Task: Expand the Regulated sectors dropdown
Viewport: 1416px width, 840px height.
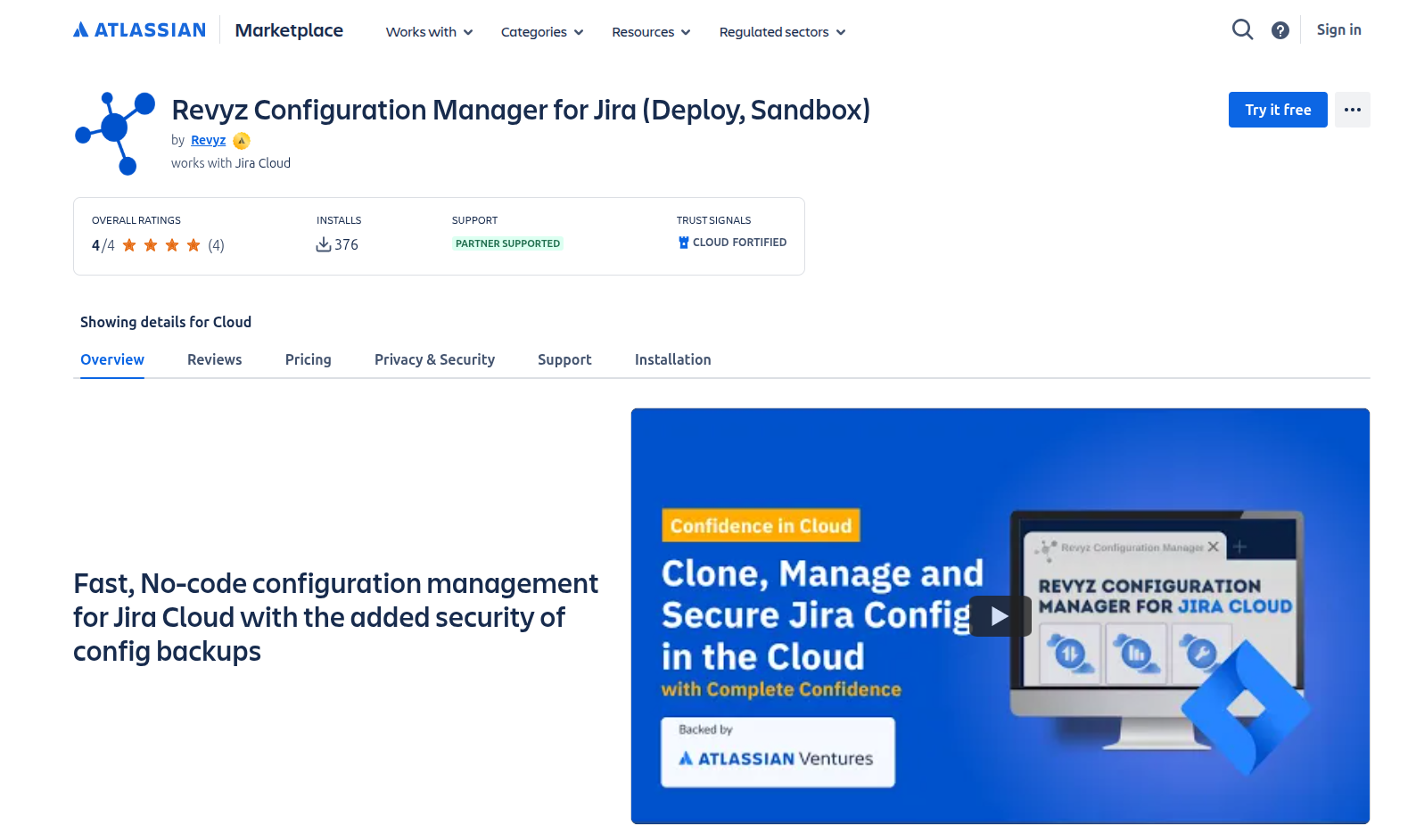Action: tap(782, 32)
